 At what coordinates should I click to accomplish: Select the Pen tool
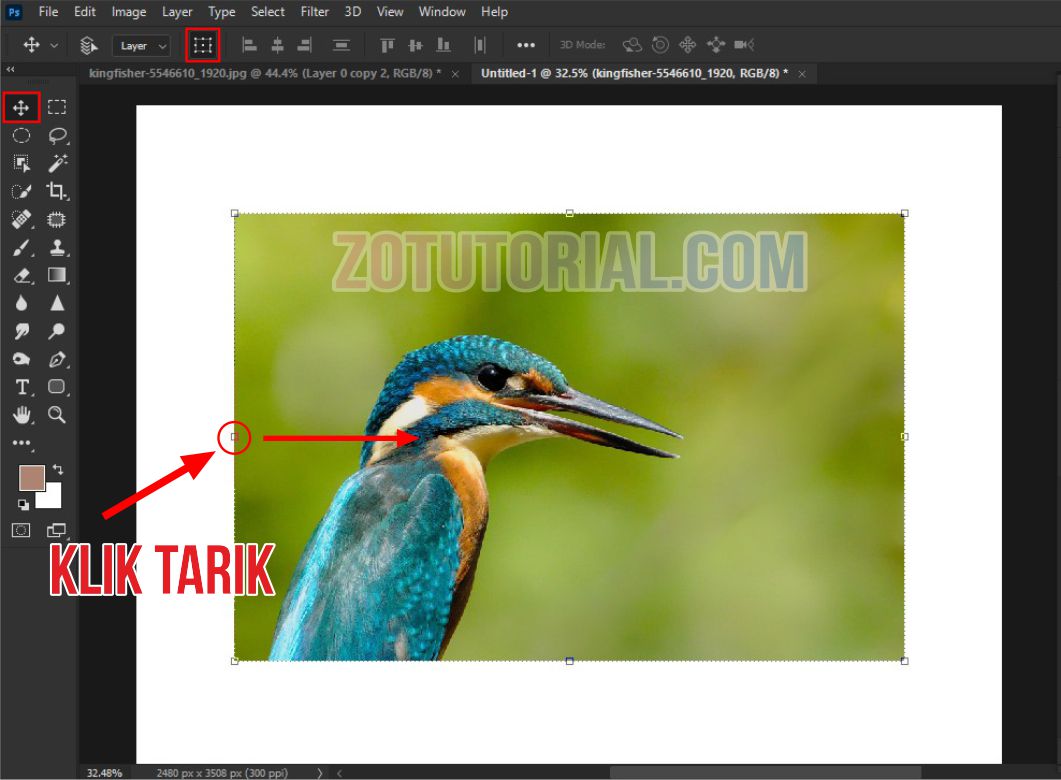(x=58, y=359)
